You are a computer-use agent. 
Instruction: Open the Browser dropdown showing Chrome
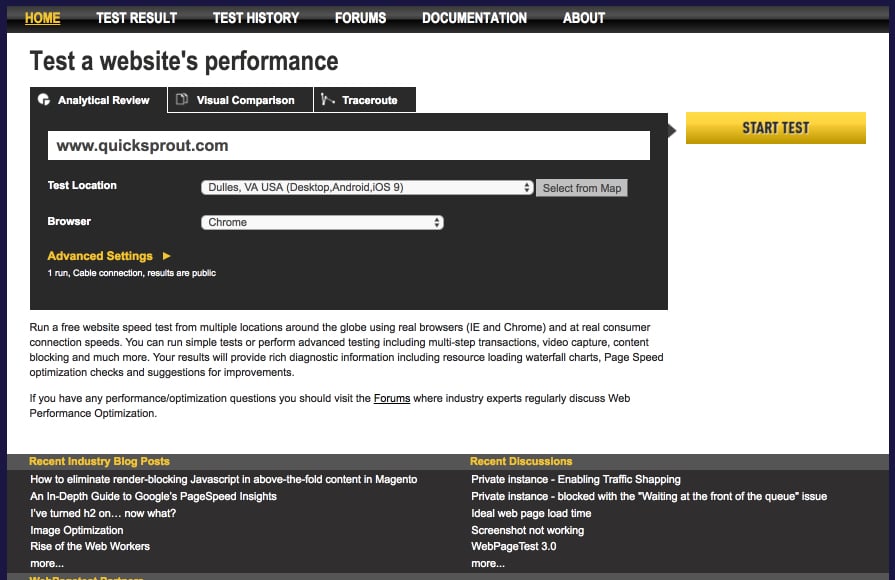(322, 222)
